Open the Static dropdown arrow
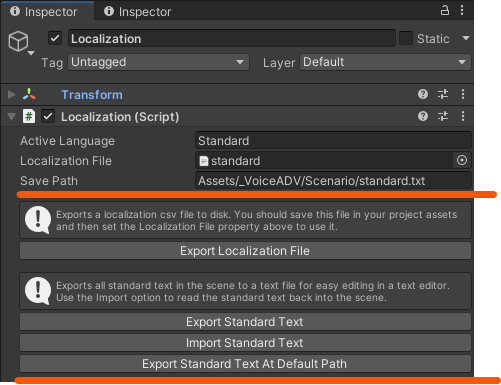 pos(466,38)
